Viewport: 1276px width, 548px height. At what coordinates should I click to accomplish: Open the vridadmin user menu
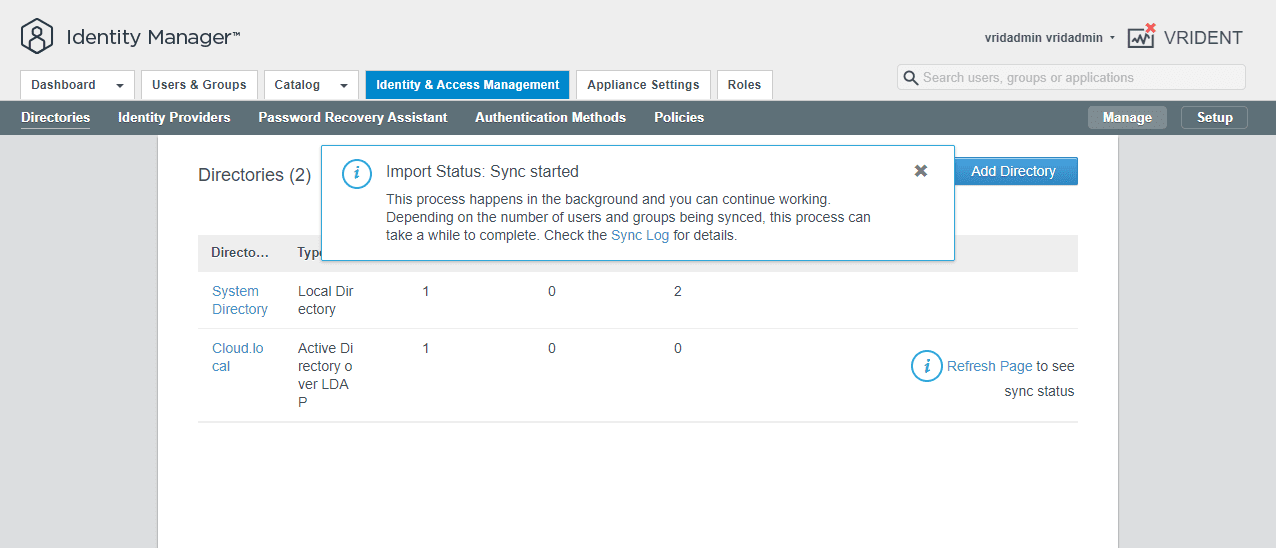pos(1050,38)
